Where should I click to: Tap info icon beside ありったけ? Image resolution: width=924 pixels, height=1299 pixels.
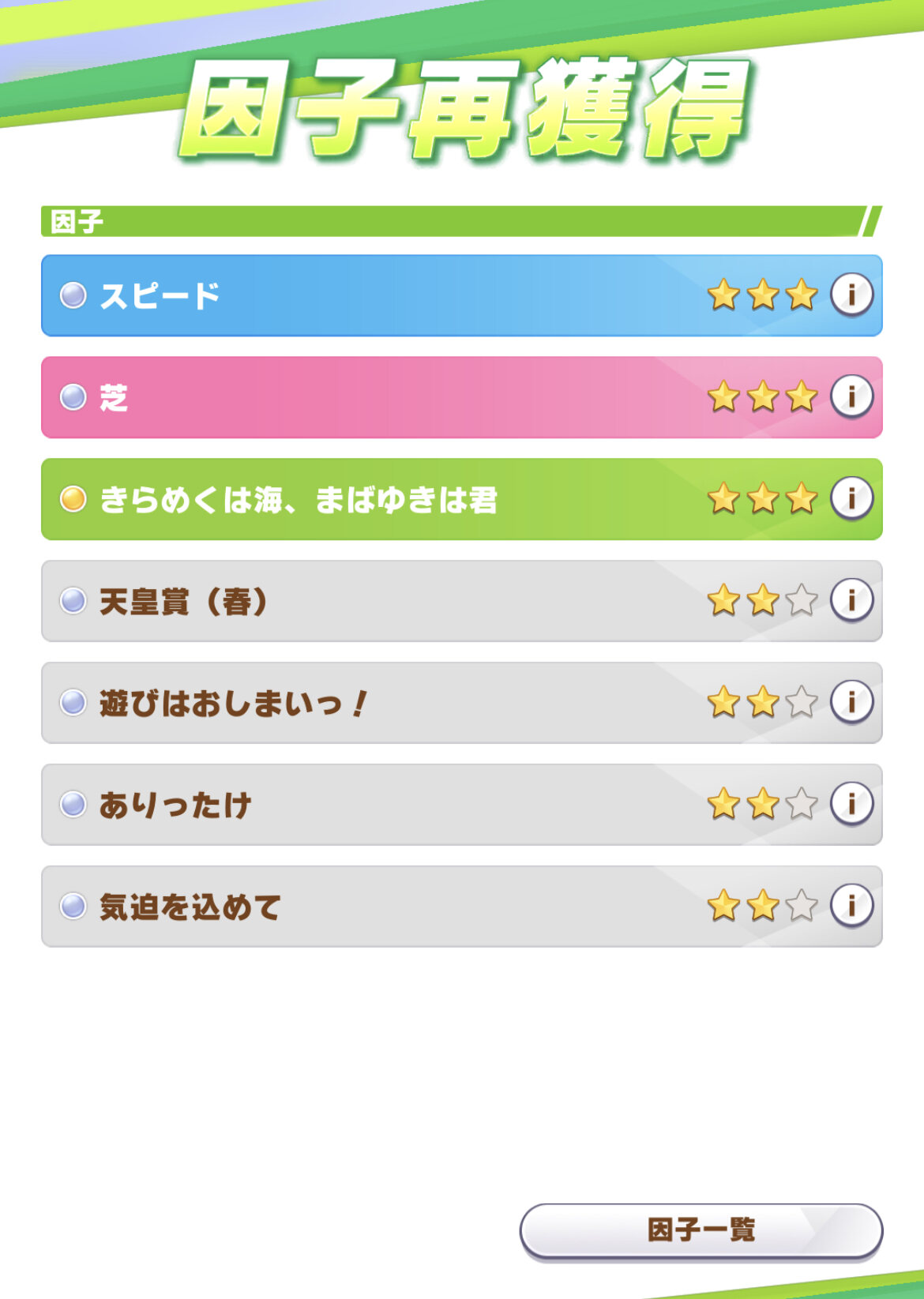pyautogui.click(x=851, y=804)
